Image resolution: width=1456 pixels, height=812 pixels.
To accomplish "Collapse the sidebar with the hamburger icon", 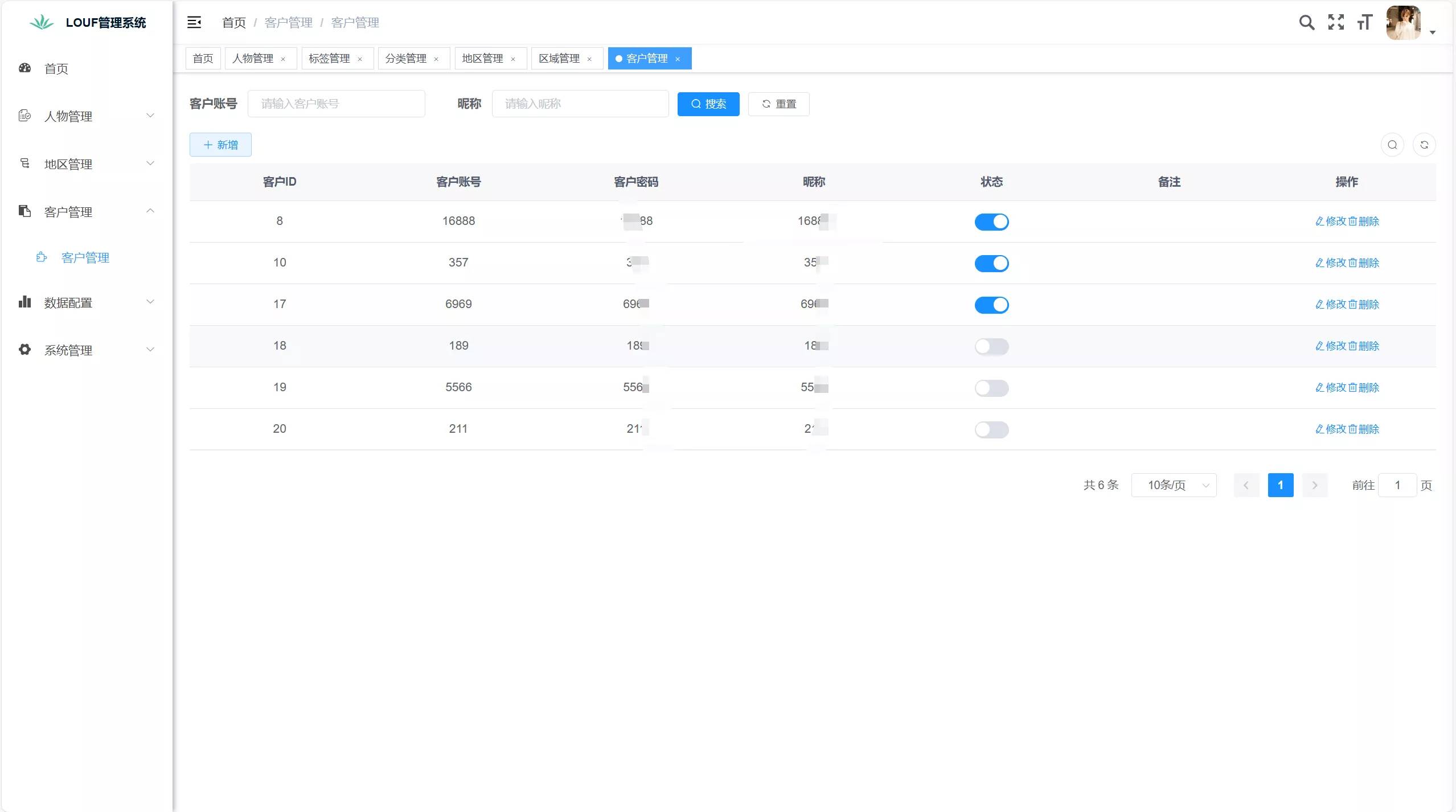I will [x=194, y=22].
